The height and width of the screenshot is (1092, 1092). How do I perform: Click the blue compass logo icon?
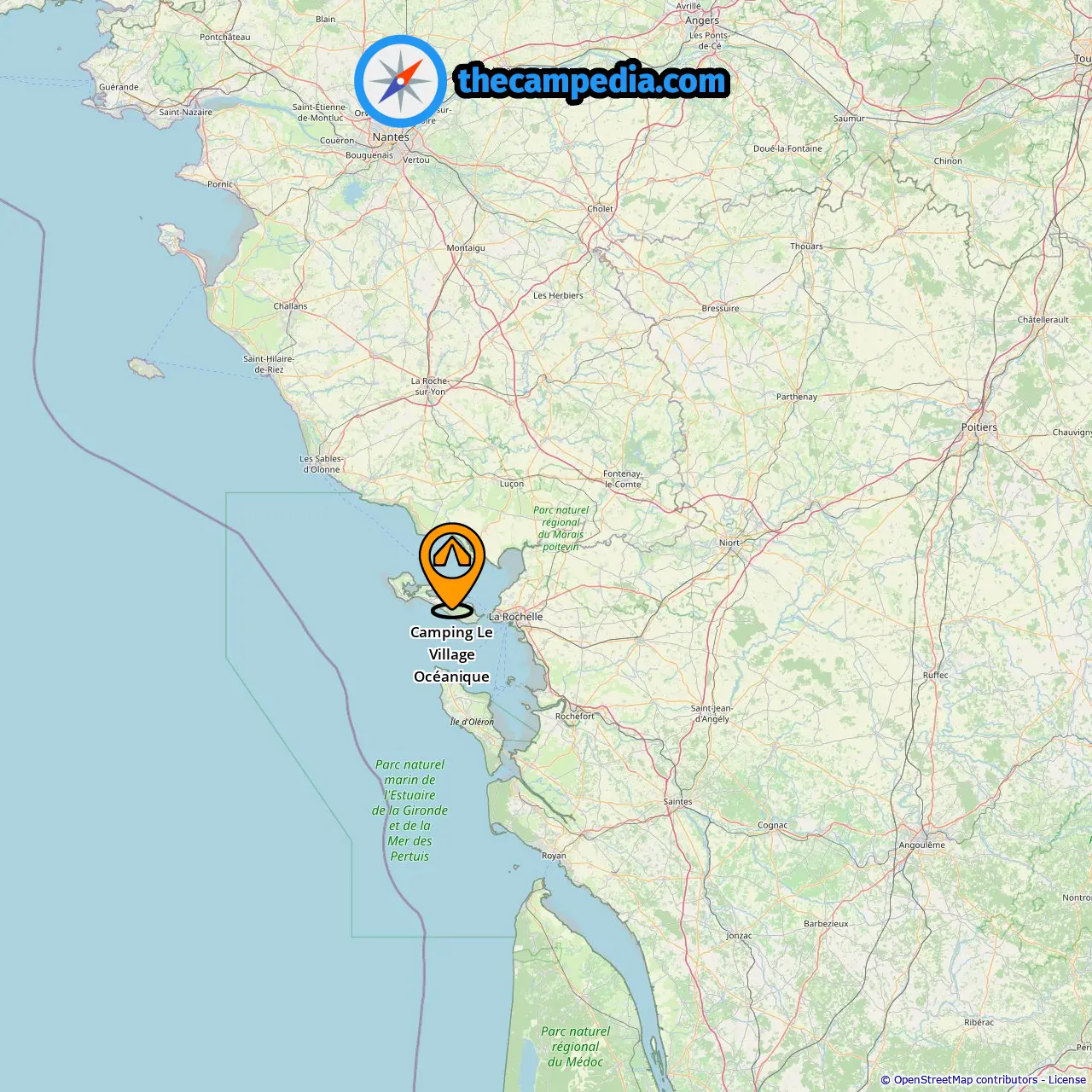coord(400,81)
